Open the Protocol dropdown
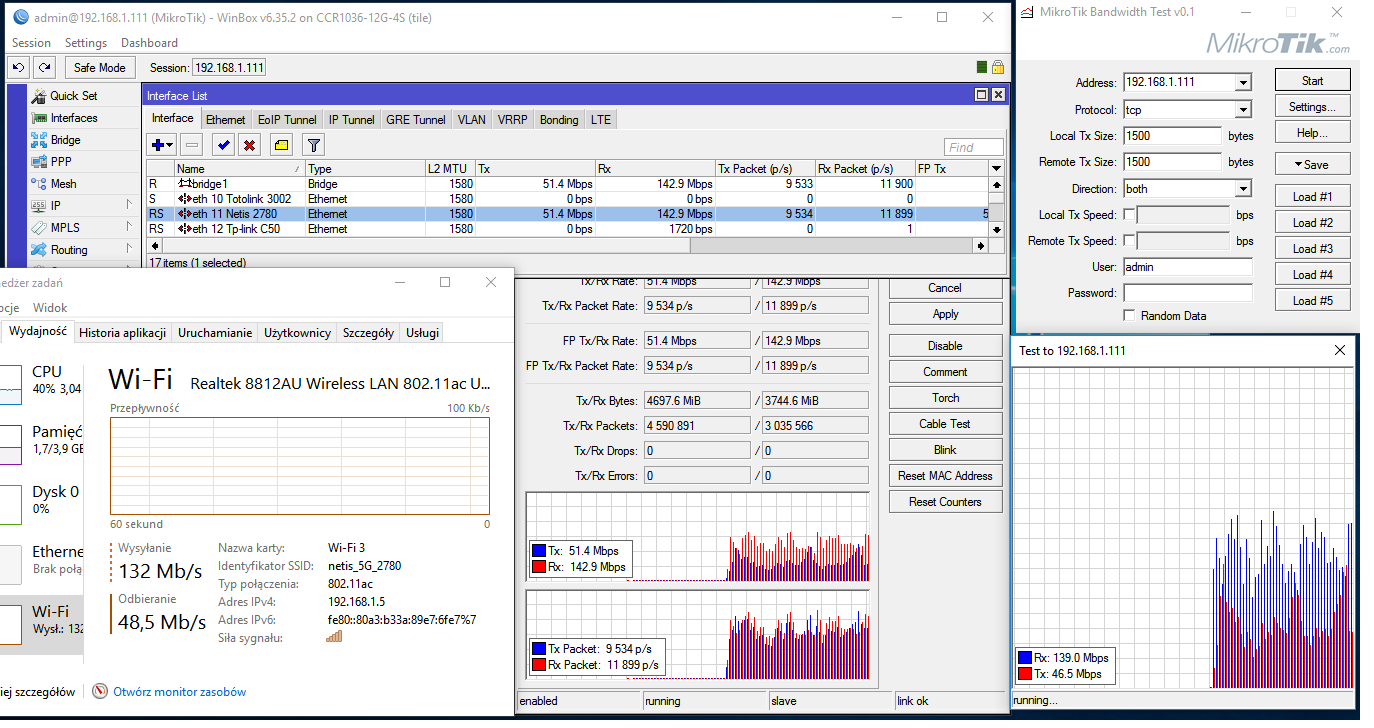 pos(1243,110)
